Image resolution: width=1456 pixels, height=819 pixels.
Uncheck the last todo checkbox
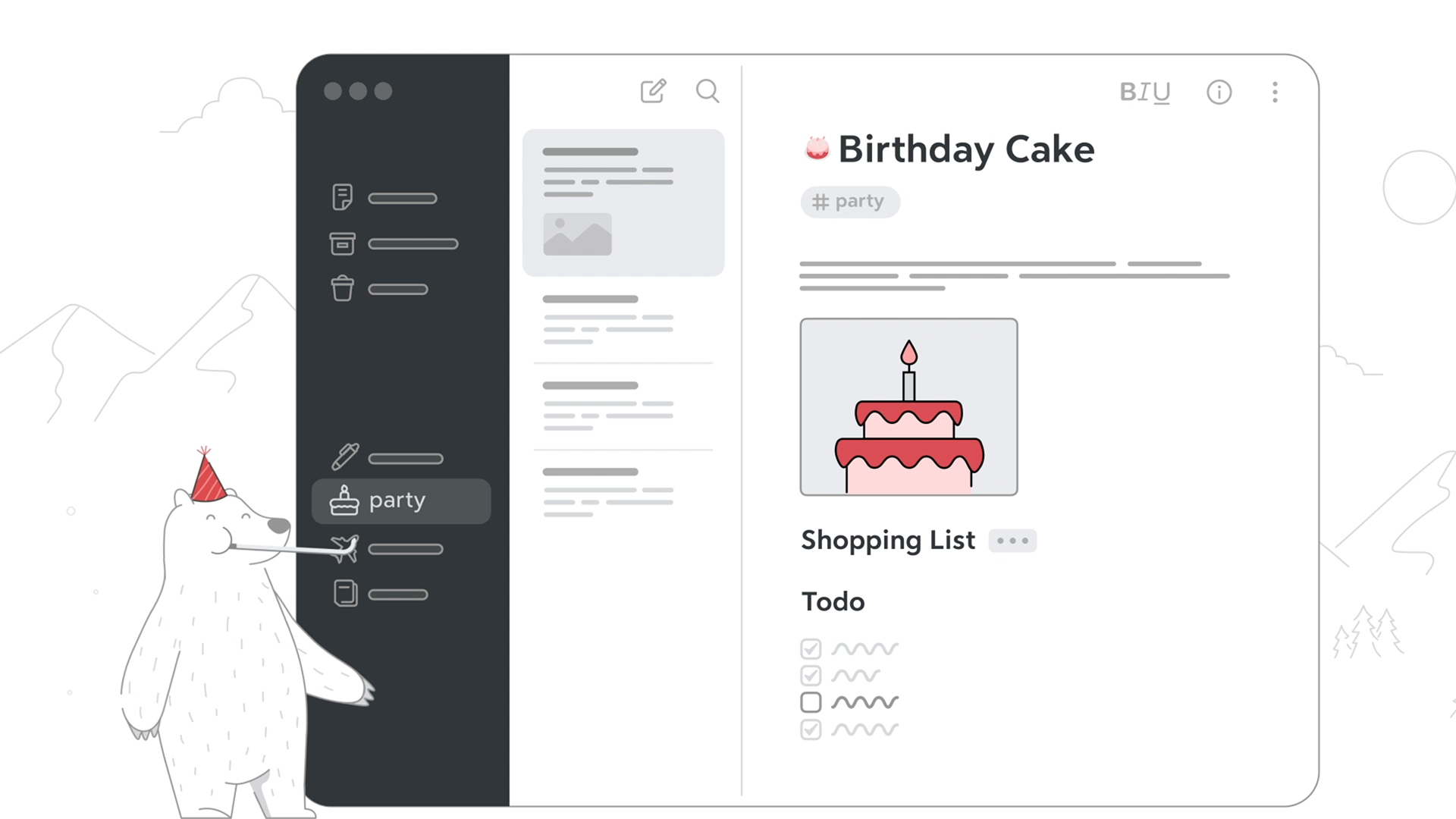pos(811,730)
